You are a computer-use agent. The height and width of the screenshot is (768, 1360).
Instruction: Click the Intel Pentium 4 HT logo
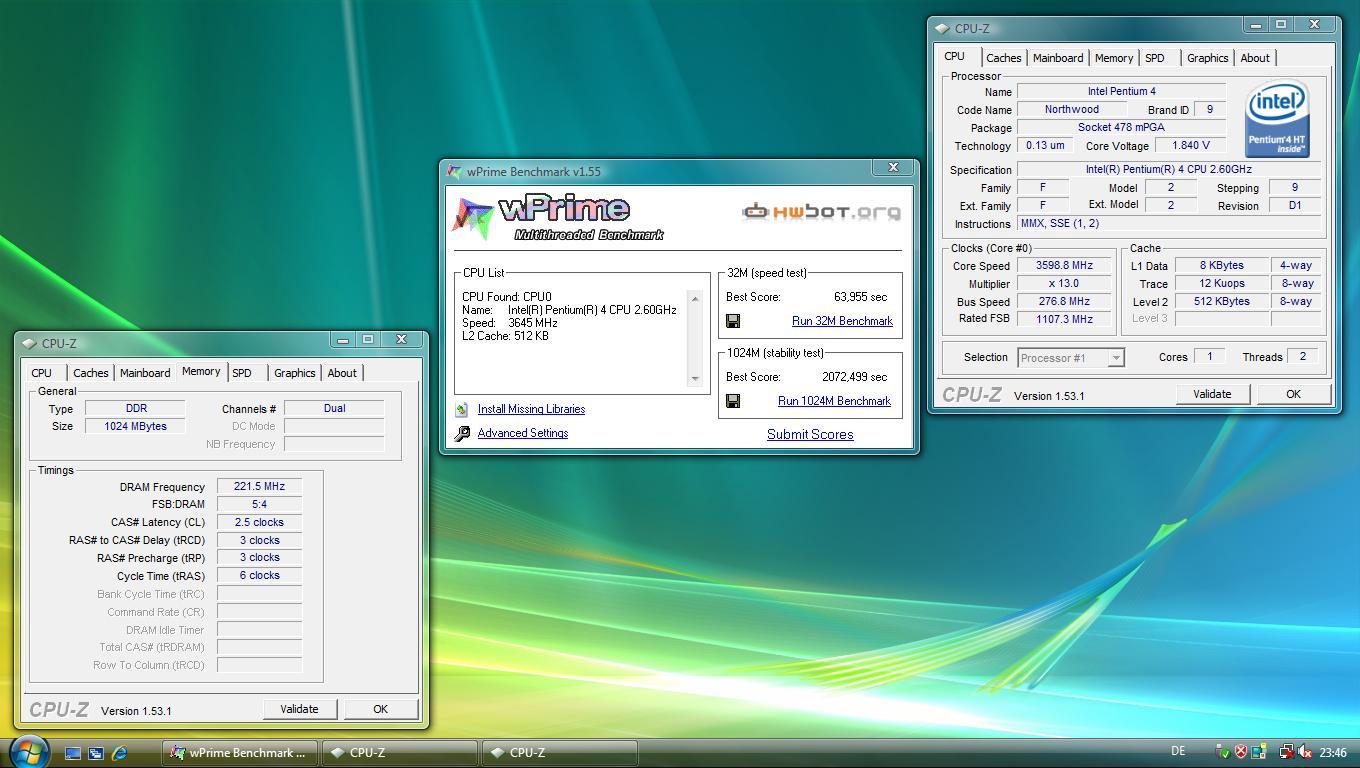[1277, 120]
